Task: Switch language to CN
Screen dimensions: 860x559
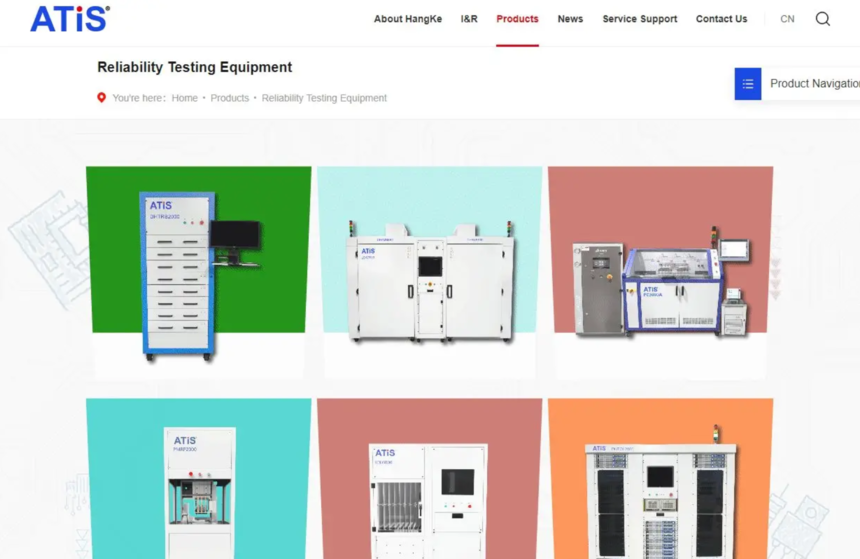Action: (787, 19)
